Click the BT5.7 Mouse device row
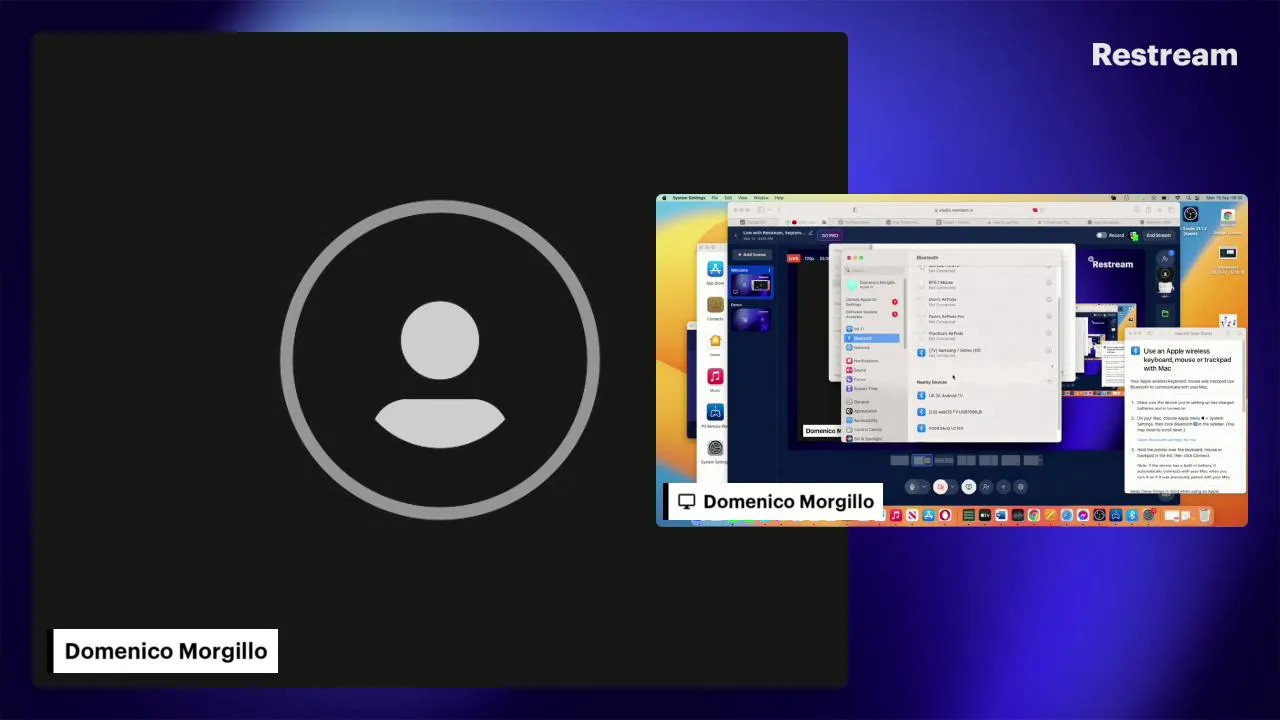The image size is (1280, 720). click(983, 285)
